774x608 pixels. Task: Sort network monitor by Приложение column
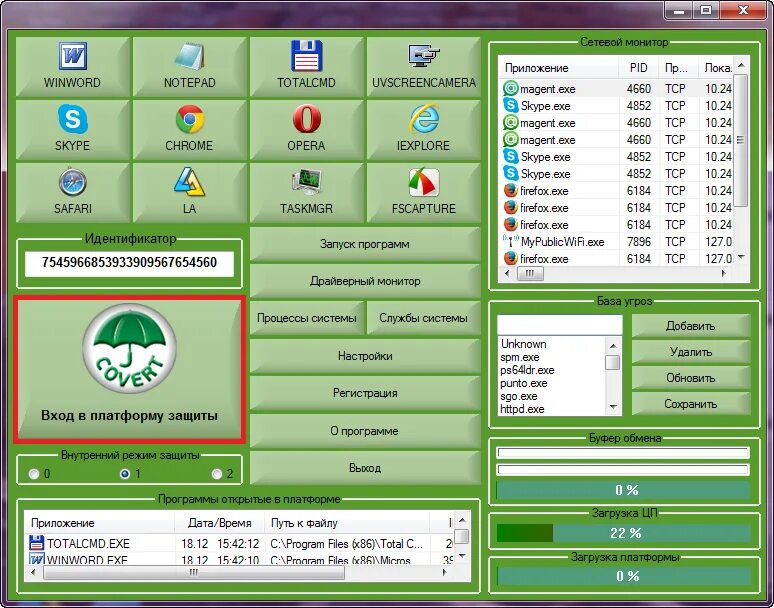pos(558,68)
